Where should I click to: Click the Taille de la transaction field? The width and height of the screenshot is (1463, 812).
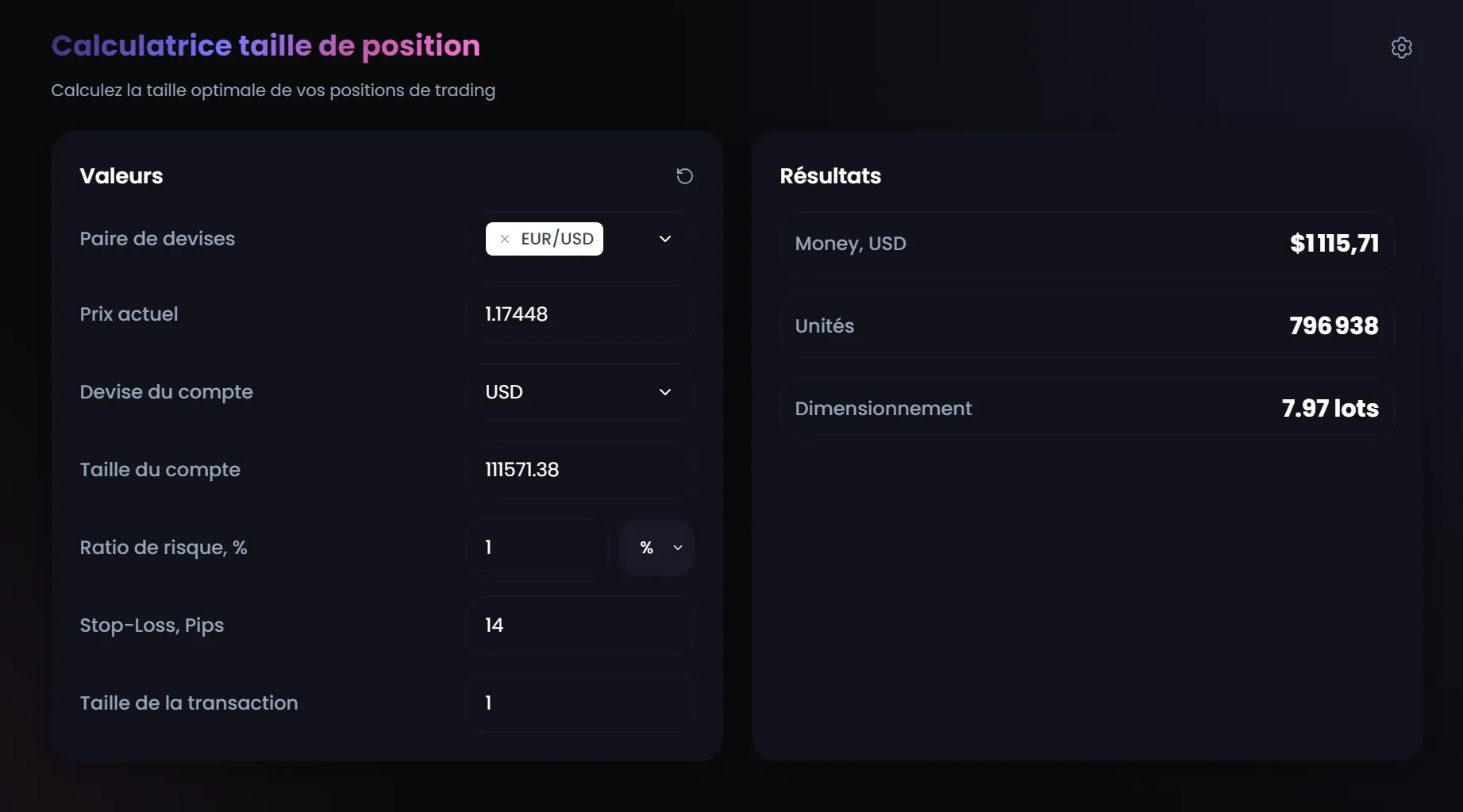(x=579, y=703)
